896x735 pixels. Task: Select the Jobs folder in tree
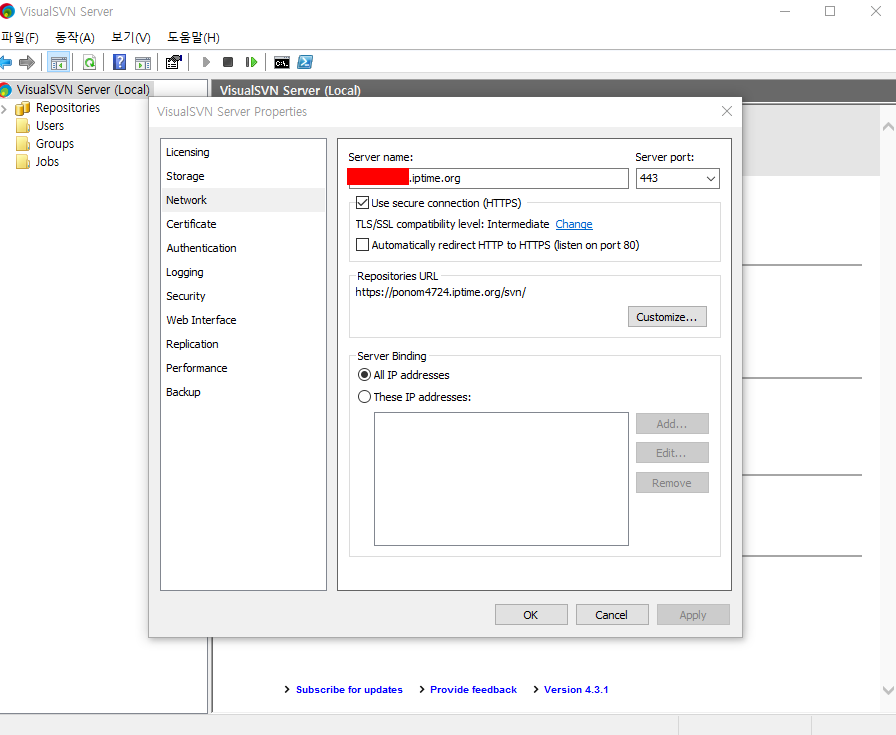(x=47, y=162)
